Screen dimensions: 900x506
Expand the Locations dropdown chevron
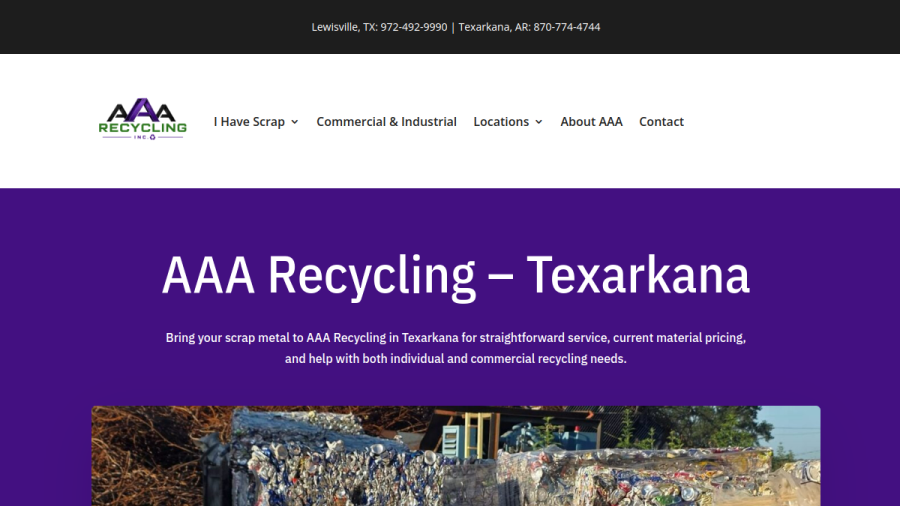[538, 122]
